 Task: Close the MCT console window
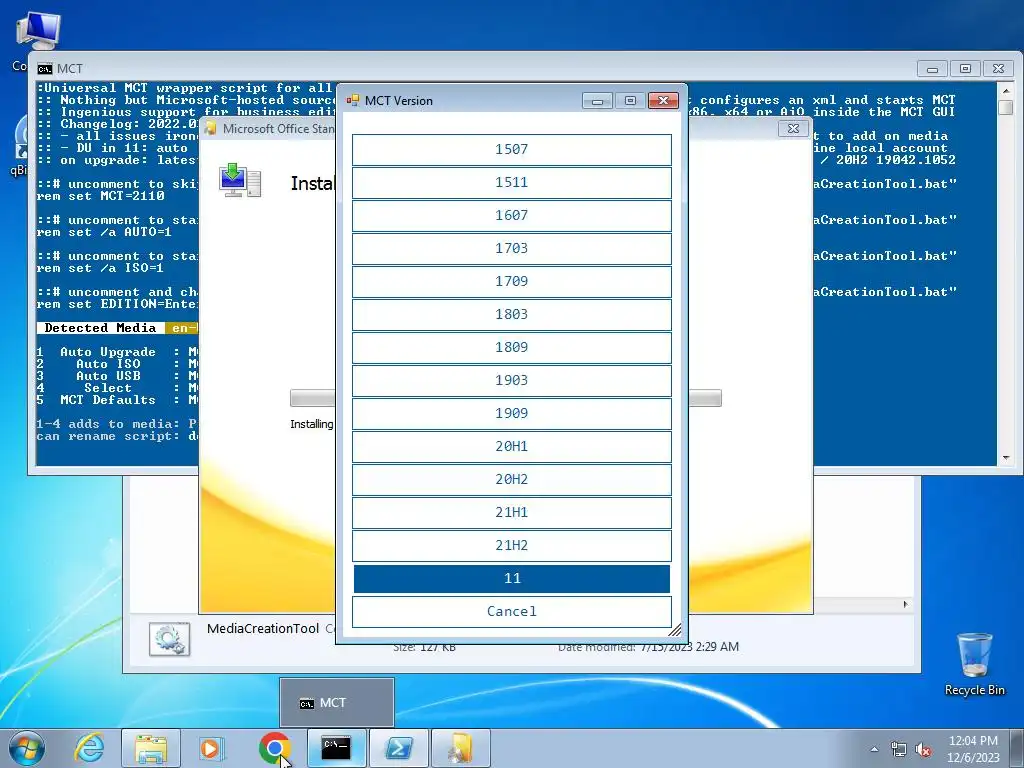[999, 69]
